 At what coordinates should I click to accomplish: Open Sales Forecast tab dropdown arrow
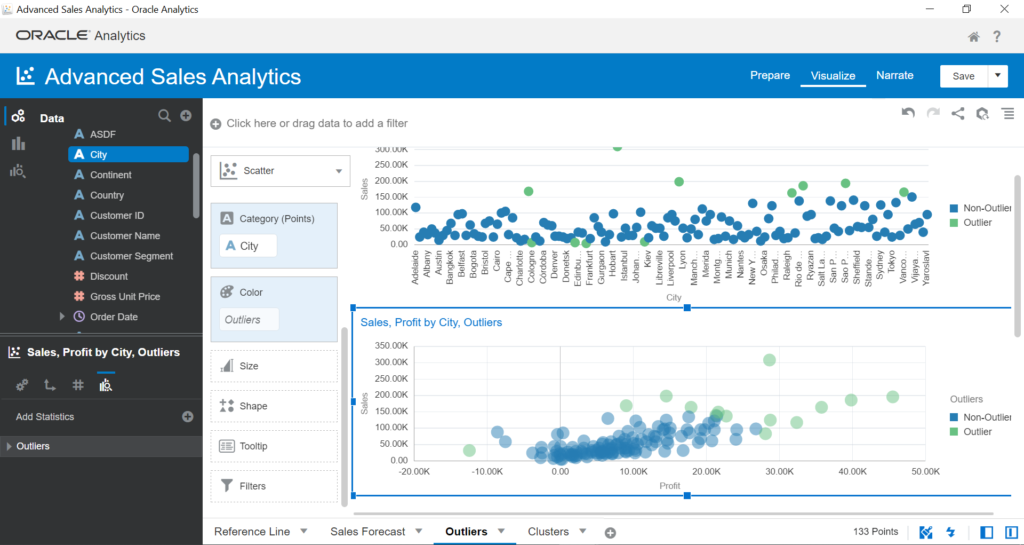click(x=419, y=531)
